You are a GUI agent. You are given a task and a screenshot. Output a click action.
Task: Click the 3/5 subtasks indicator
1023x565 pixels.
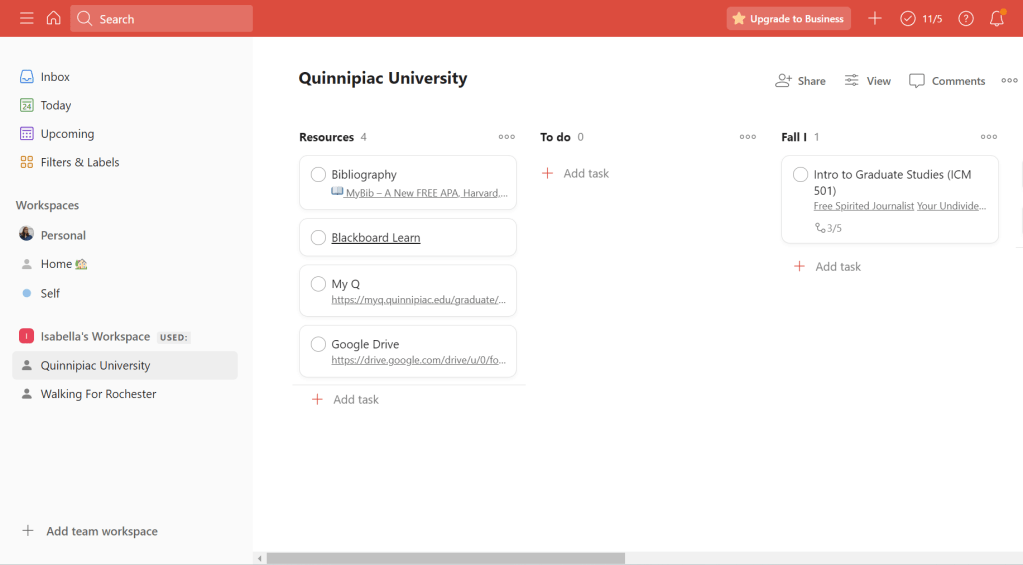point(829,228)
